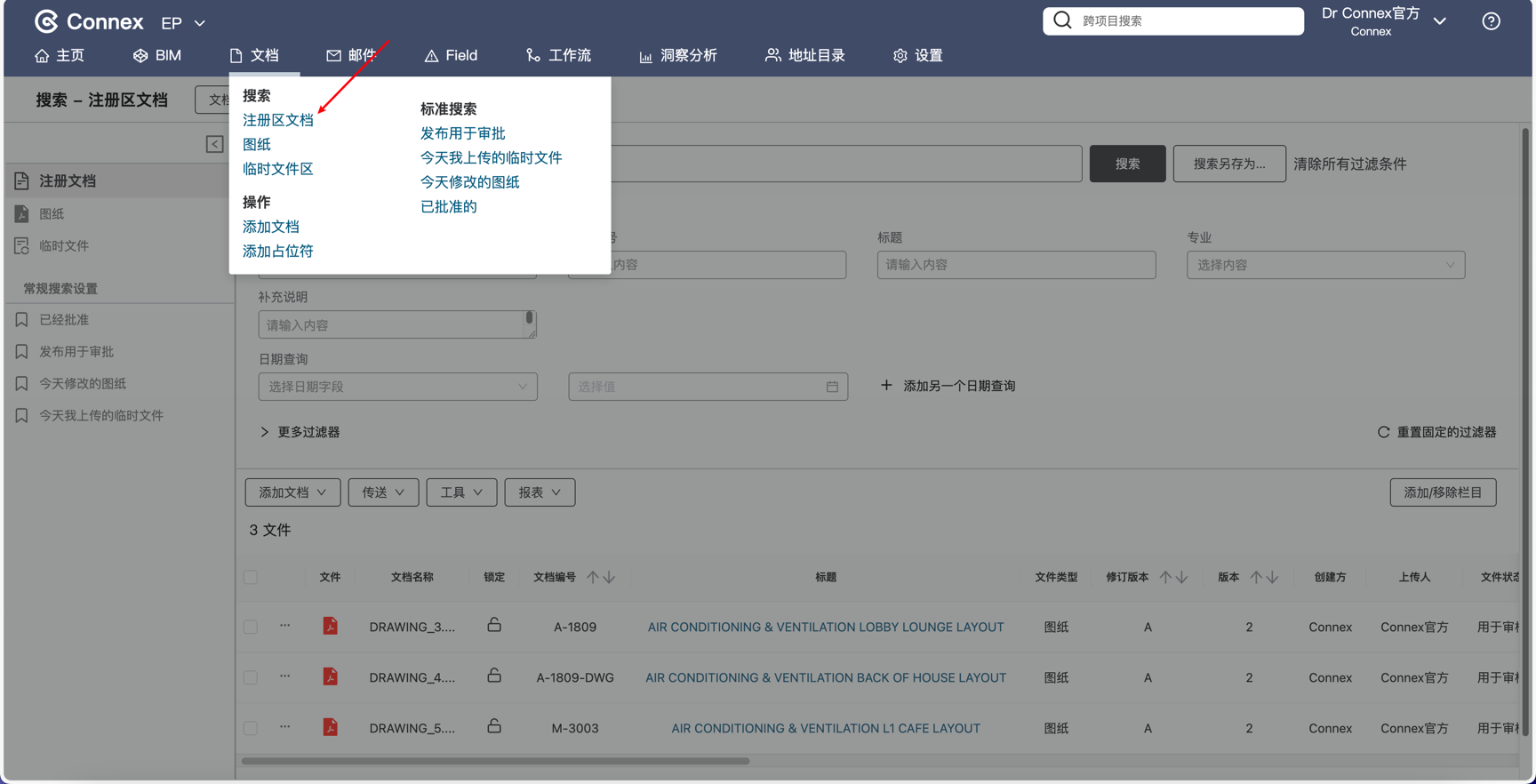Viewport: 1536px width, 784px height.
Task: Check the box for DRAWING_3 row
Action: [251, 627]
